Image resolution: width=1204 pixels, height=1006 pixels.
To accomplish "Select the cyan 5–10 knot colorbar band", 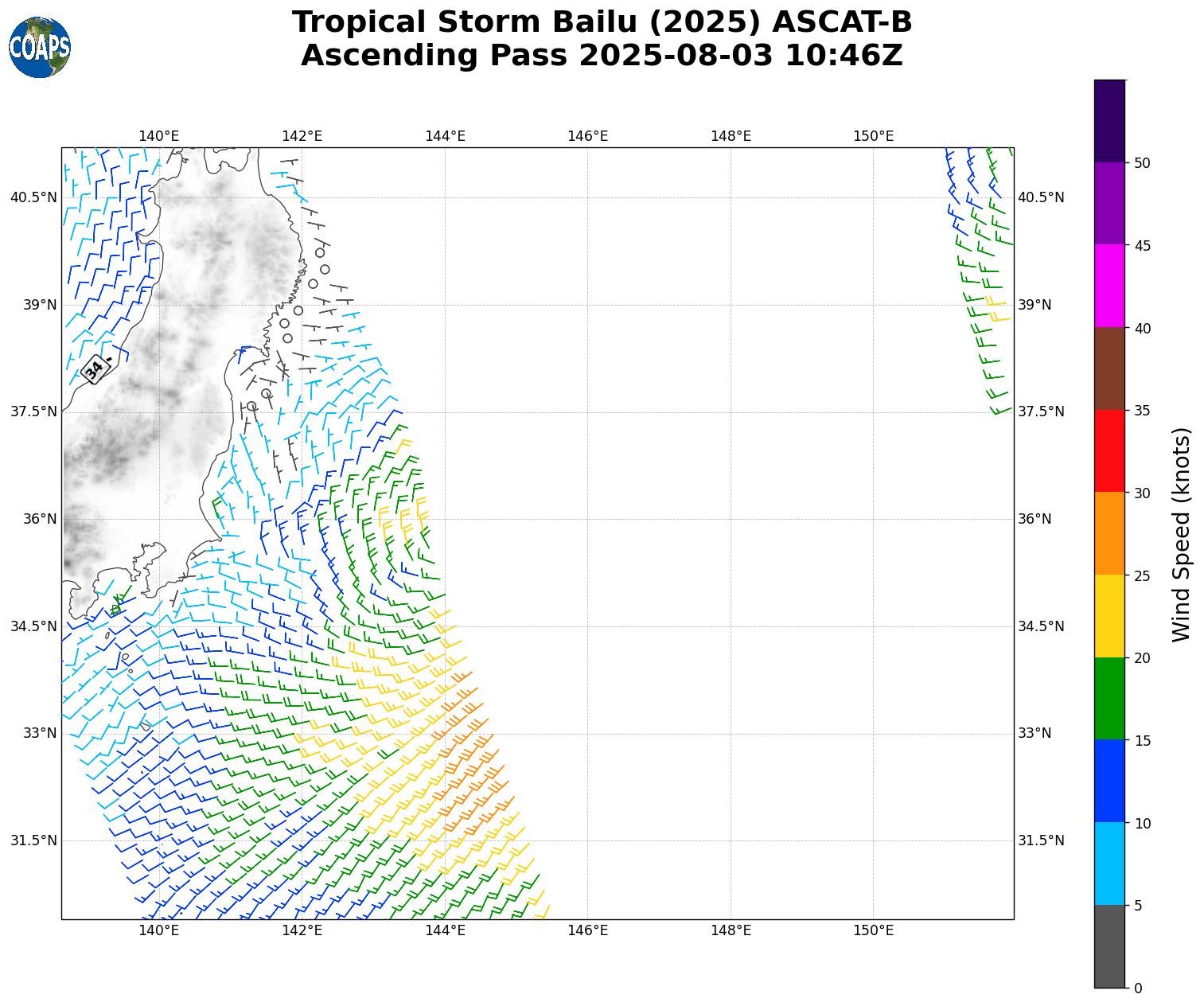I will (x=1109, y=864).
